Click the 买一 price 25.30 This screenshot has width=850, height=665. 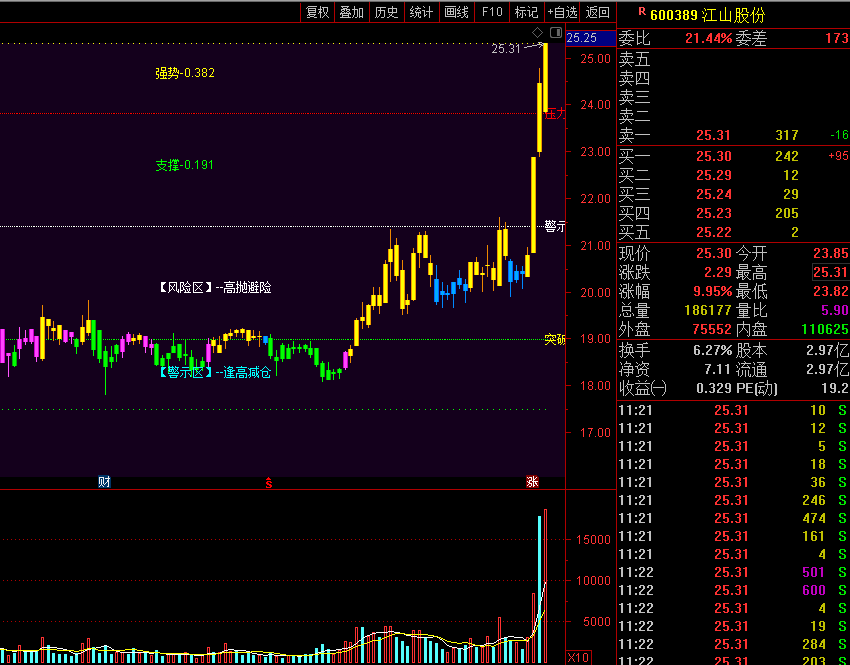[713, 156]
